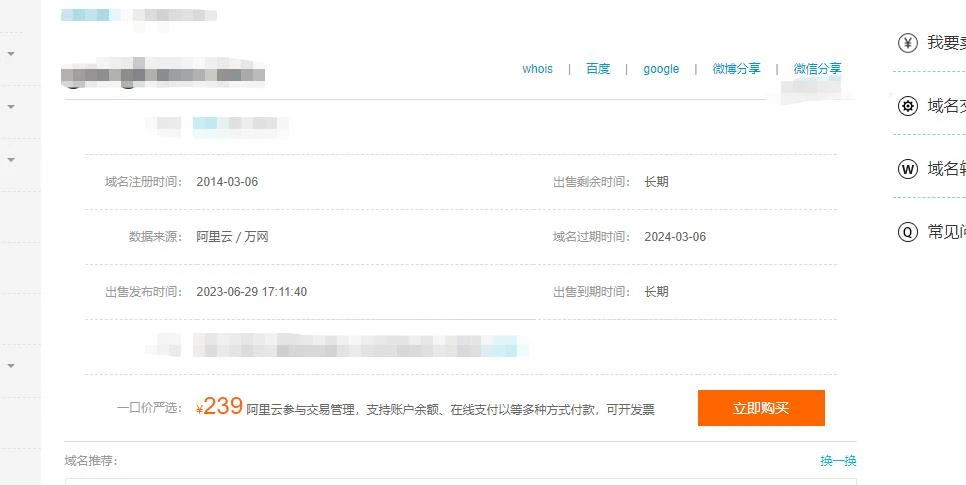The height and width of the screenshot is (485, 966).
Task: Expand the topmost left sidebar arrow
Action: 10,53
